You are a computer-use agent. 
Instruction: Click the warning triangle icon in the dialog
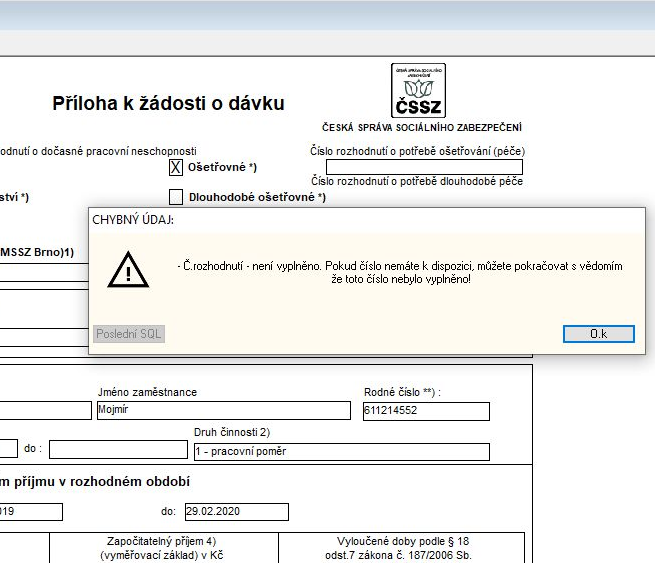(128, 270)
